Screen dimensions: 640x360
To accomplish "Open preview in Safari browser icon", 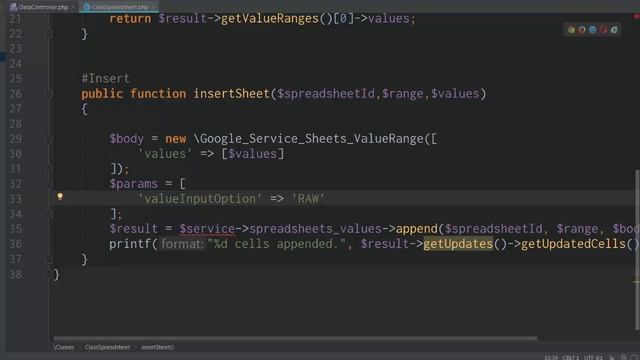I will point(592,29).
